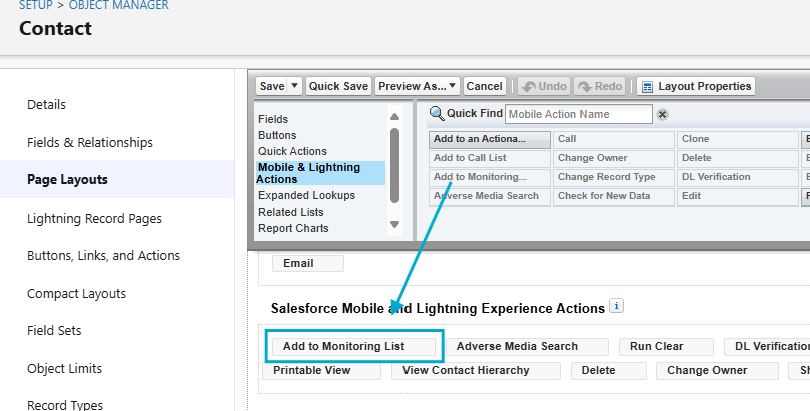Open Lightning Record Pages in sidebar
Image resolution: width=810 pixels, height=411 pixels.
click(94, 218)
